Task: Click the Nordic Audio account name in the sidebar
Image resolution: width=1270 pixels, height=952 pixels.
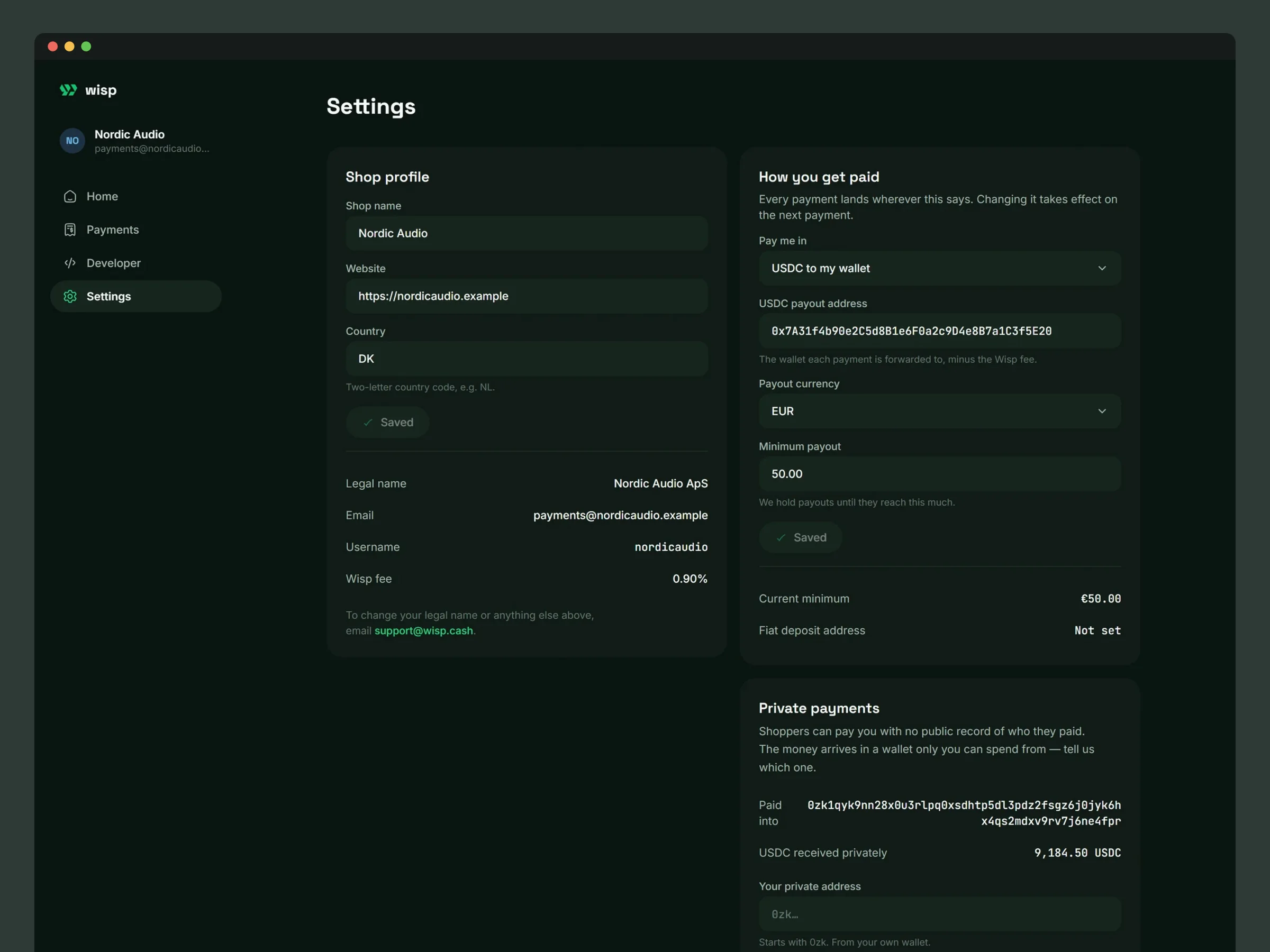Action: [x=129, y=134]
